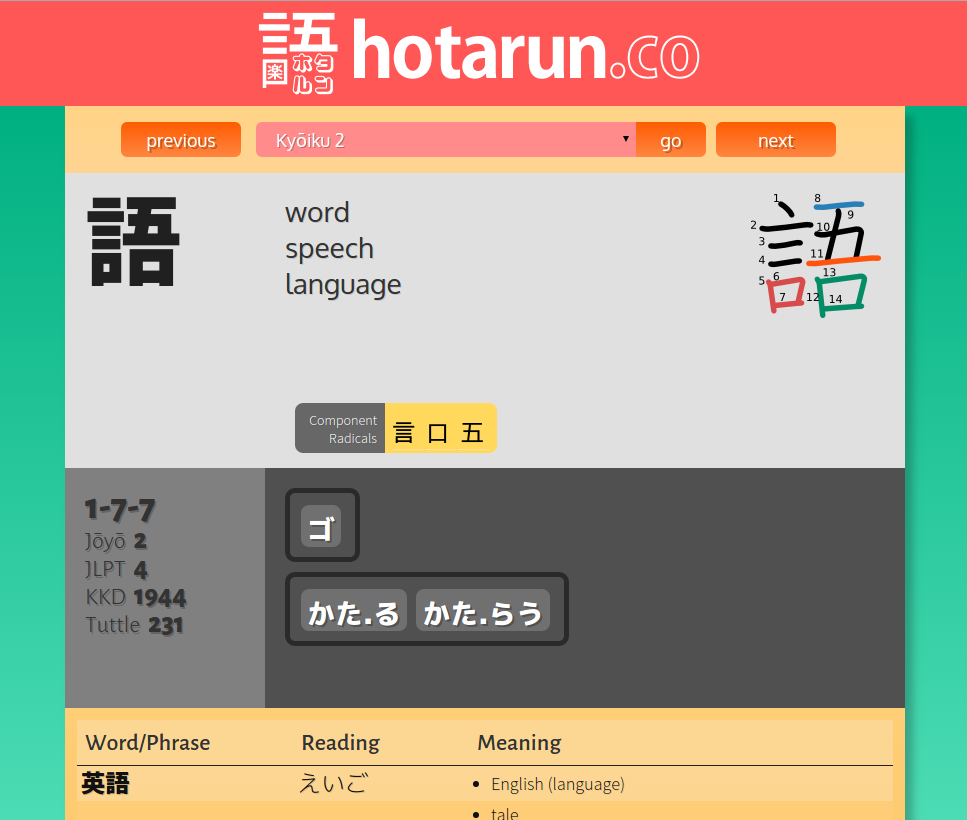This screenshot has width=967, height=820.
Task: View the 語 stroke order diagram
Action: pyautogui.click(x=815, y=255)
